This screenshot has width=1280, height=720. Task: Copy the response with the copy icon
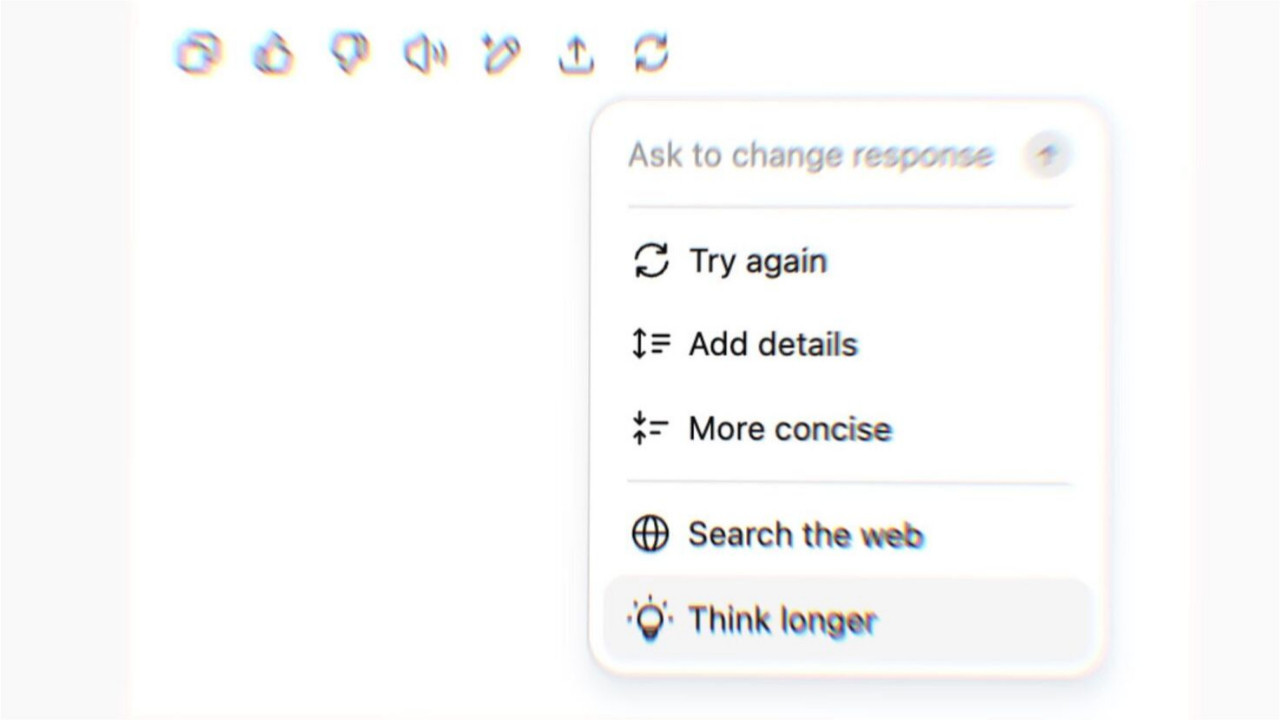(x=198, y=53)
